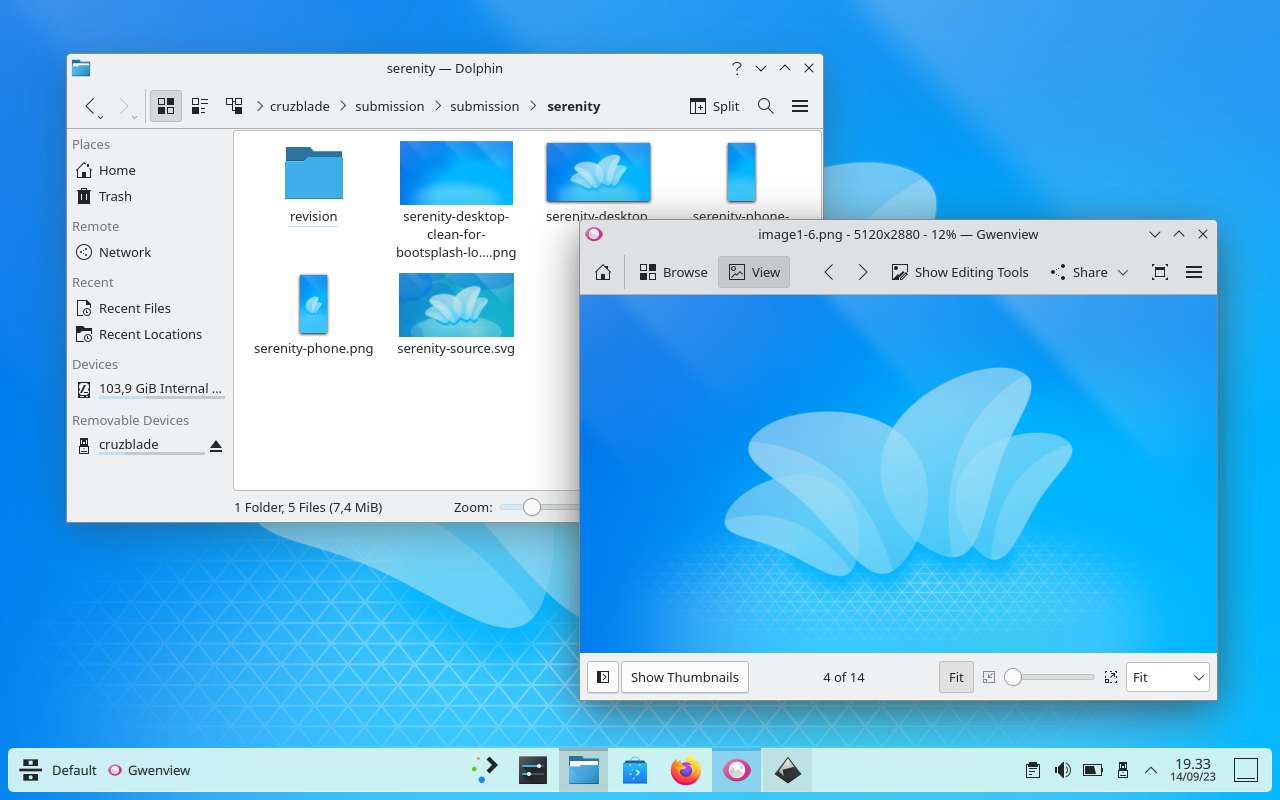Image resolution: width=1280 pixels, height=800 pixels.
Task: Open serenity-source.svg in Dolphin
Action: pyautogui.click(x=455, y=306)
